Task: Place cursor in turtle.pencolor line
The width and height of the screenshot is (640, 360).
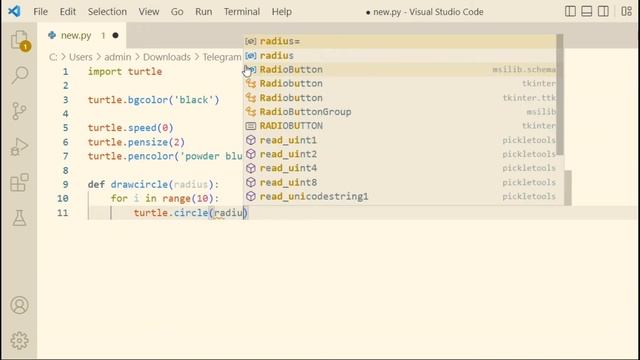Action: pos(165,156)
